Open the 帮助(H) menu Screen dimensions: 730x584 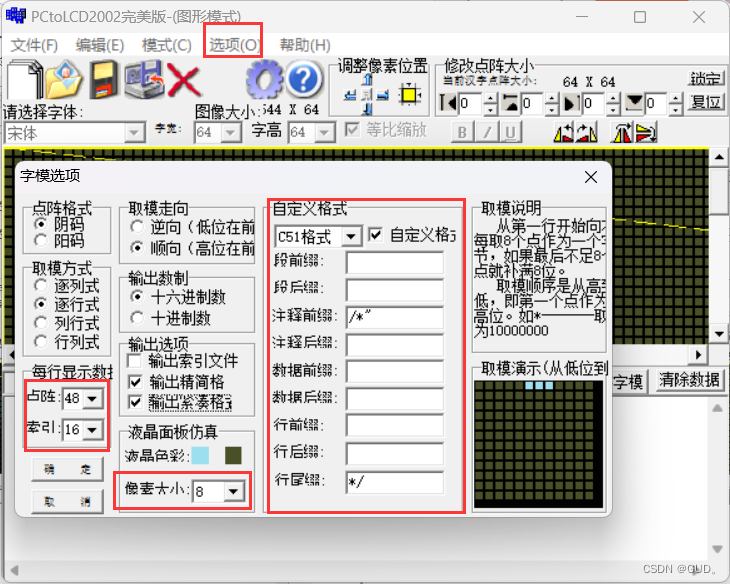tap(305, 45)
